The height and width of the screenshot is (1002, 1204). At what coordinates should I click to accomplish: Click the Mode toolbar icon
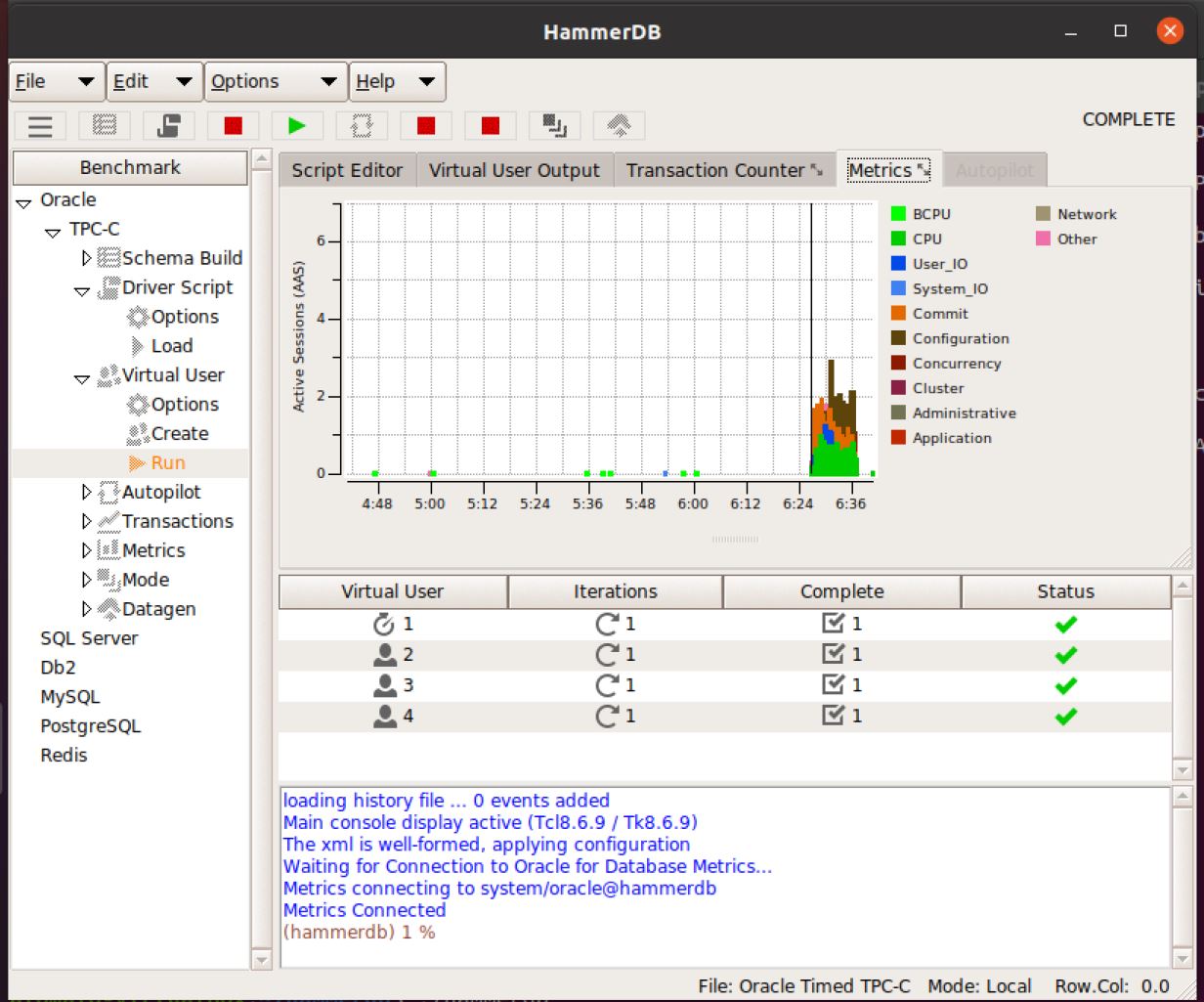[554, 125]
